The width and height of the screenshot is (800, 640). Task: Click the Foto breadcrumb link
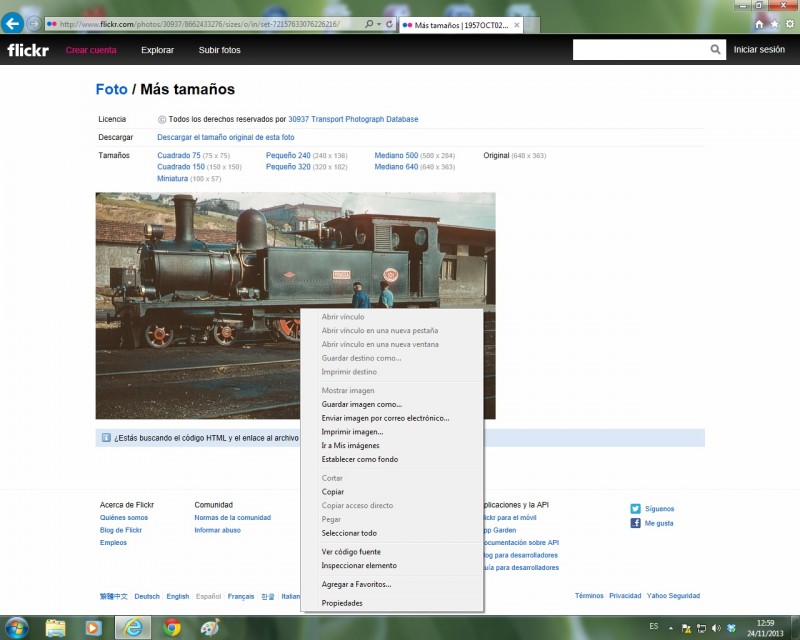tap(111, 89)
